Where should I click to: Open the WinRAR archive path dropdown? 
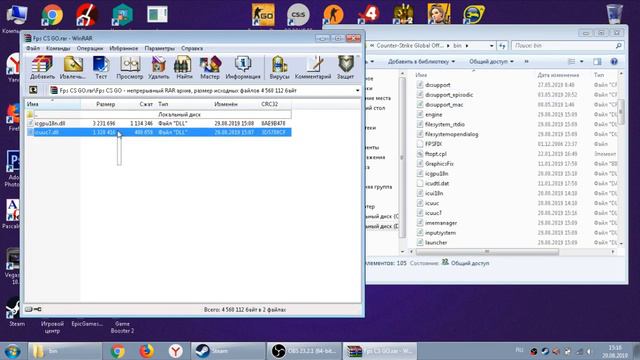pyautogui.click(x=358, y=91)
